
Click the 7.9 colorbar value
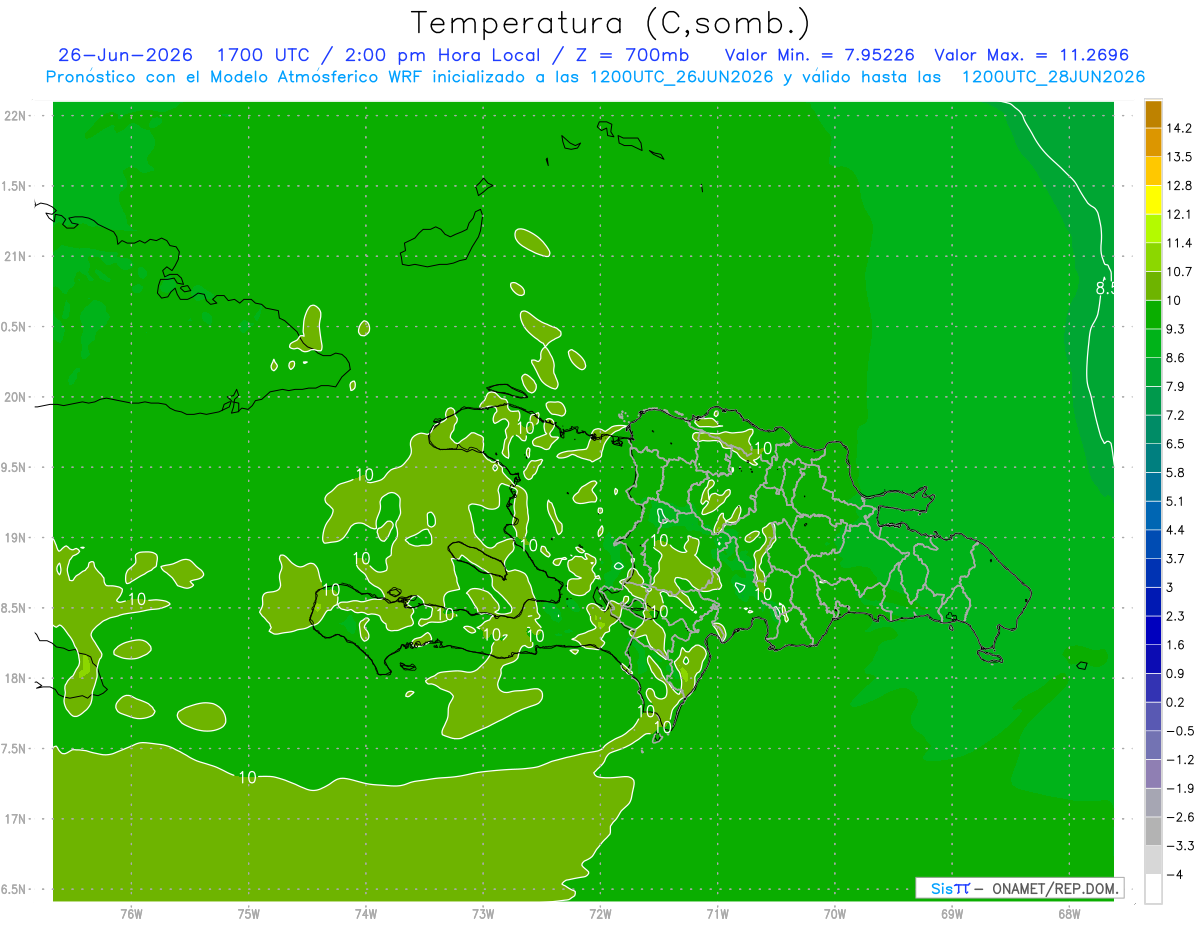(x=1175, y=386)
